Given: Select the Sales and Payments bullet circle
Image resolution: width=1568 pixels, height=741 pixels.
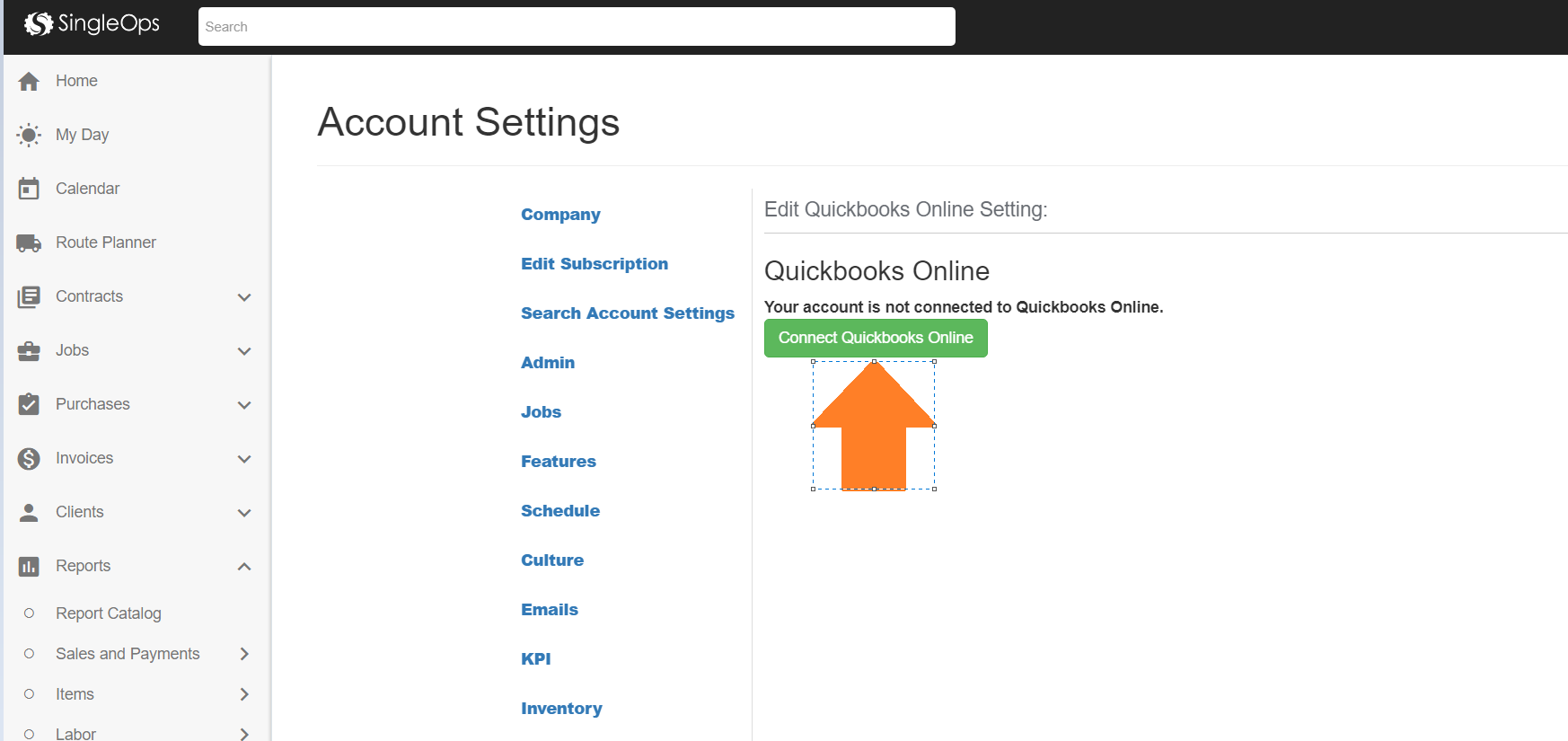Looking at the screenshot, I should pos(29,654).
